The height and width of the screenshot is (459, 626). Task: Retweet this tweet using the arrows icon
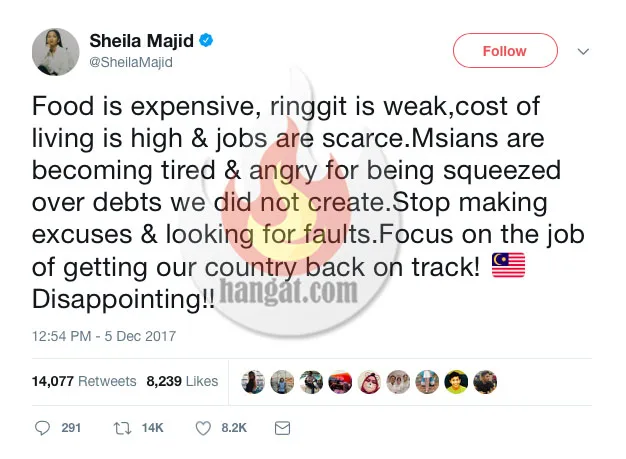tap(121, 427)
